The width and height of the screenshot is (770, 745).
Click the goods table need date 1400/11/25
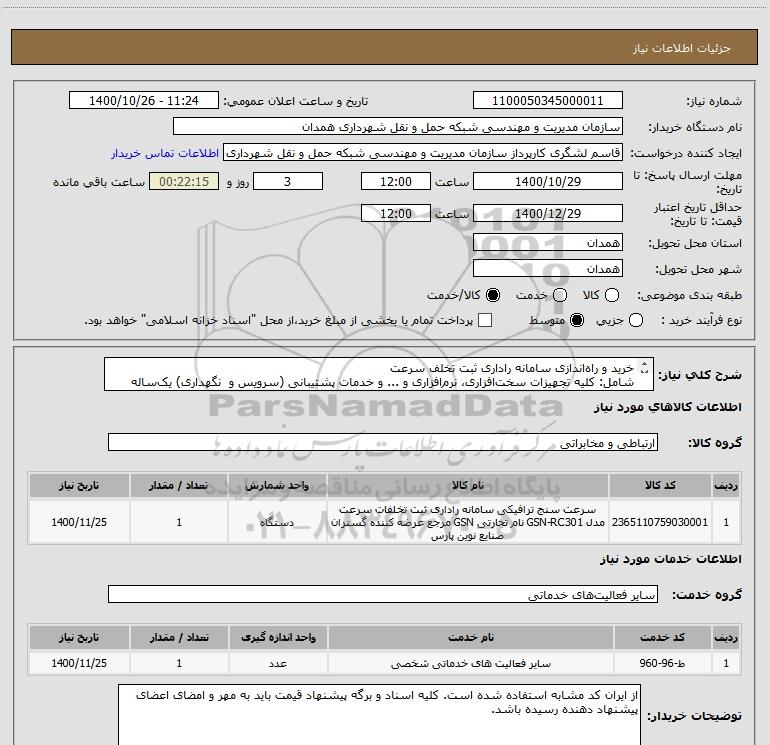coord(79,522)
